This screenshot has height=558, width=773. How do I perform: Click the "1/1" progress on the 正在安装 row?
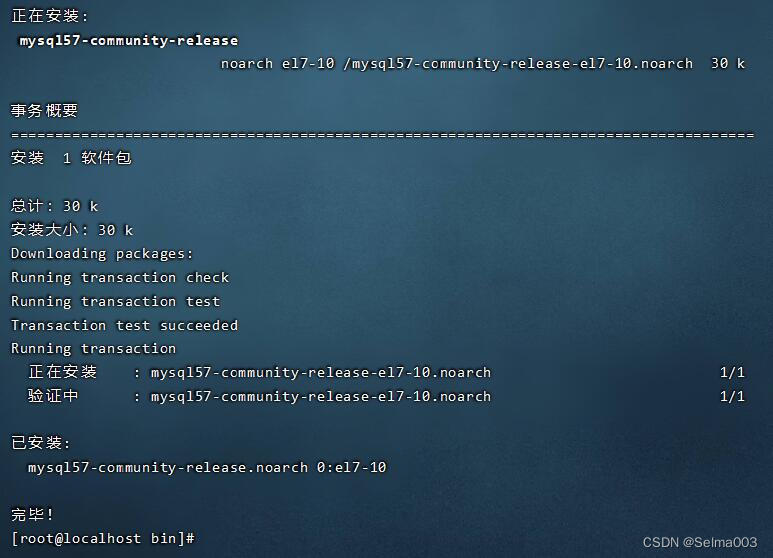point(732,372)
